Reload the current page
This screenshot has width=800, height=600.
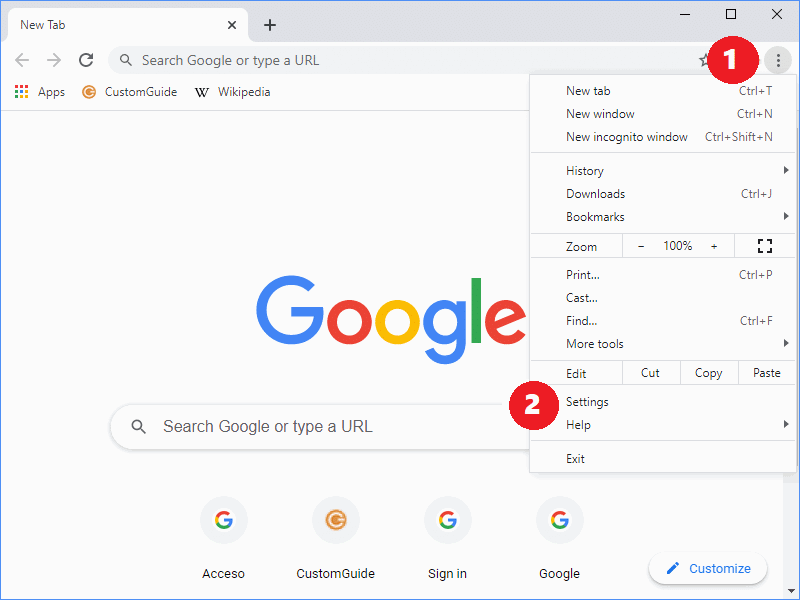[86, 60]
